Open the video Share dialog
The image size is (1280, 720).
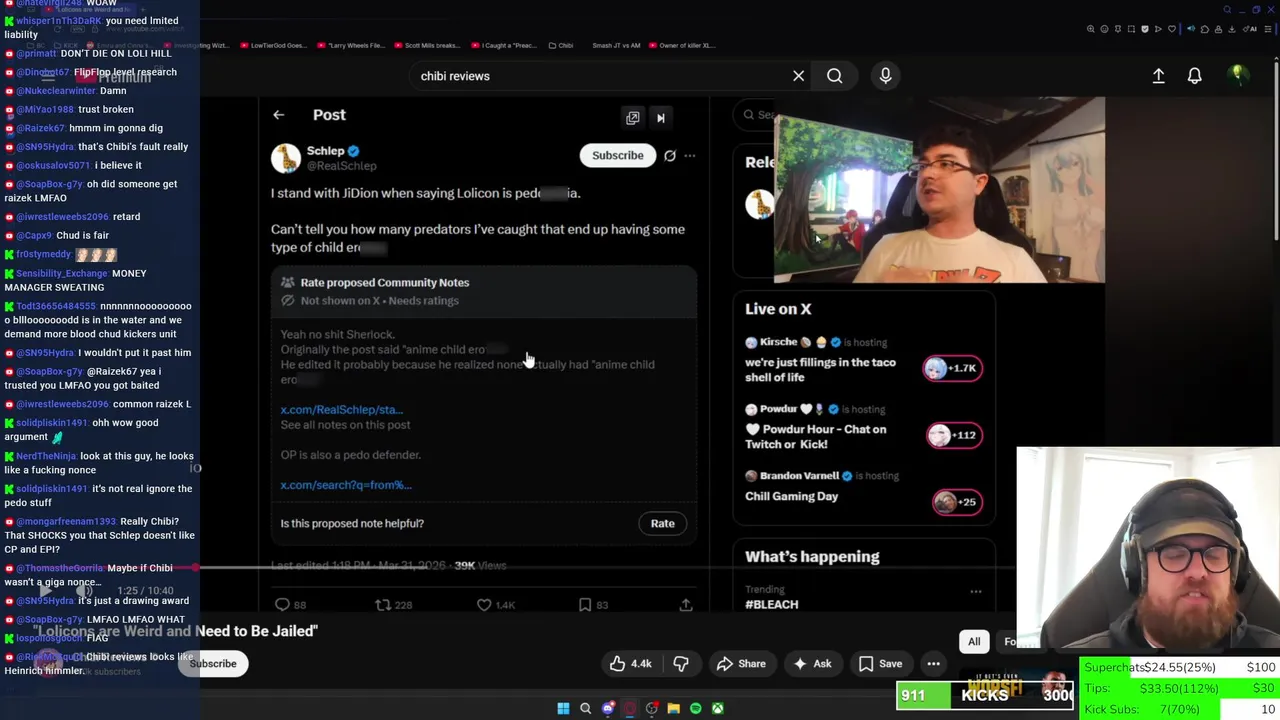[x=741, y=664]
